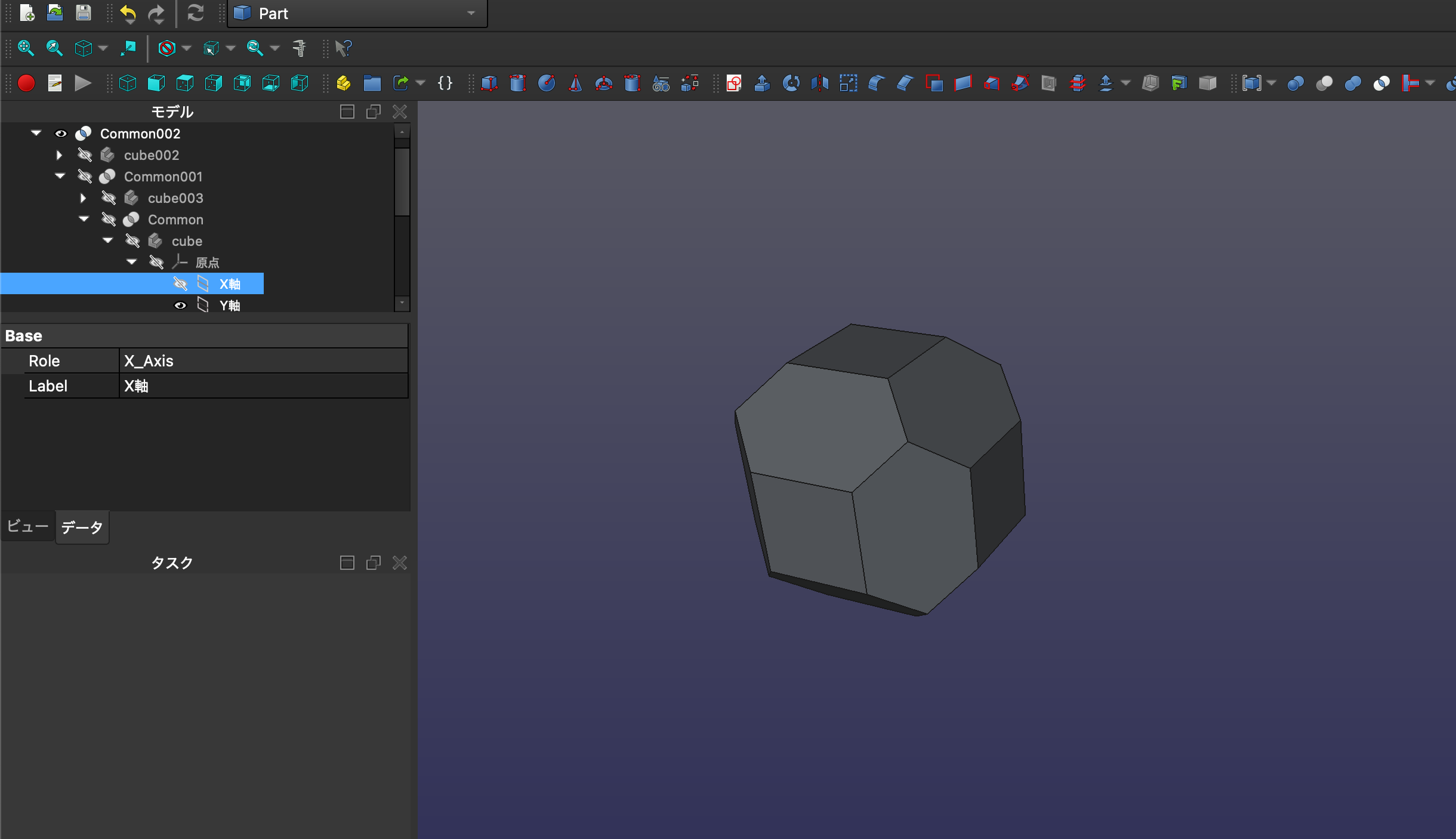Collapse the Common001 tree node
This screenshot has width=1456, height=839.
(x=60, y=177)
